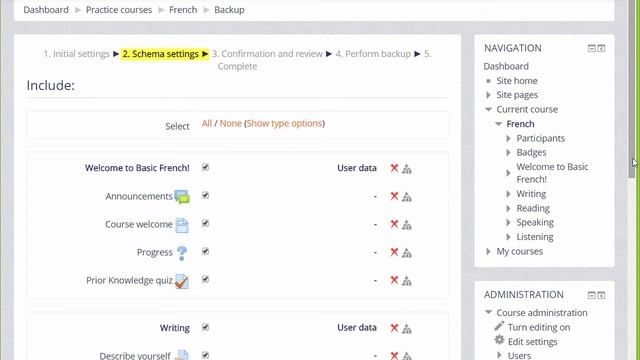Click the Announcements forum icon
Screen dimensions: 640x360
182,197
